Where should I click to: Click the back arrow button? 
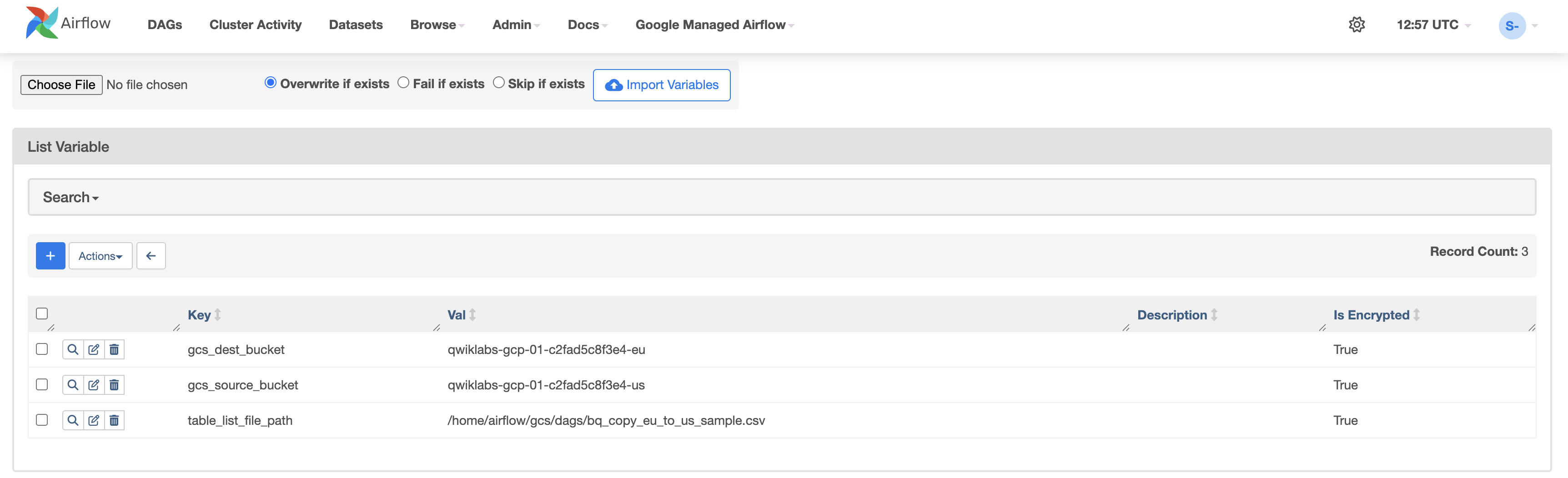coord(151,256)
